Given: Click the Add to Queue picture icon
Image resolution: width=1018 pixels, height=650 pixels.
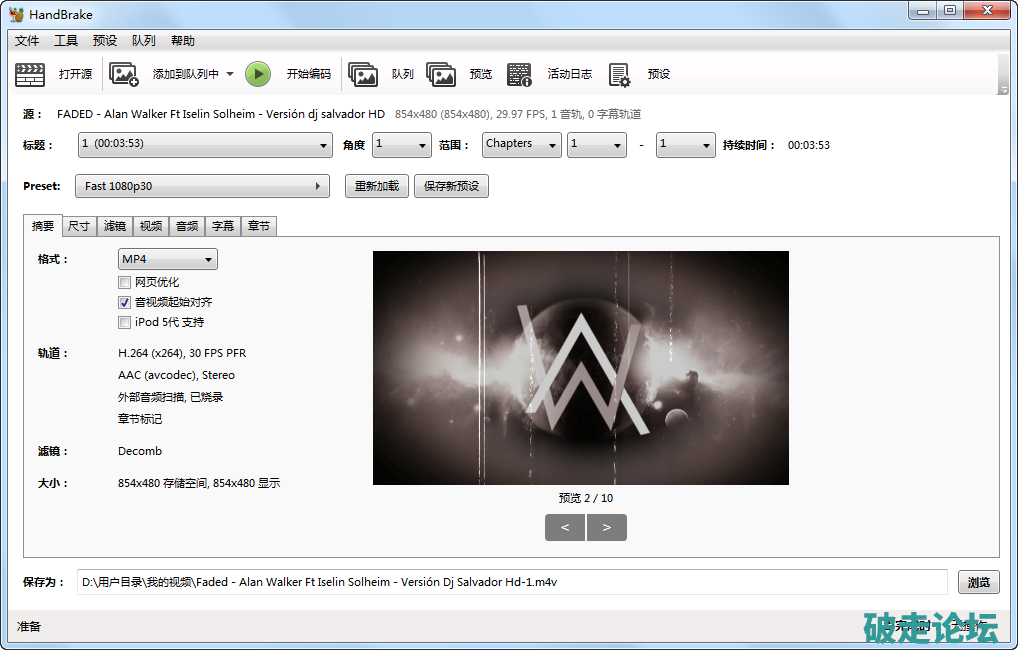Looking at the screenshot, I should 124,74.
